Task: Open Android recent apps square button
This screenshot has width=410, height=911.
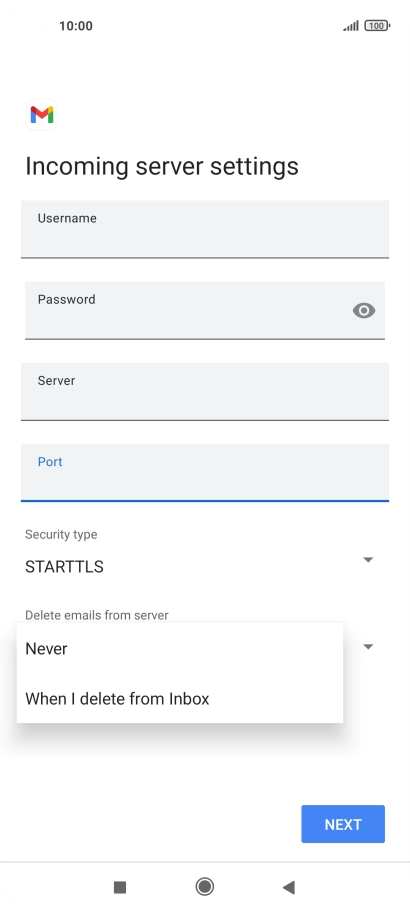Action: coord(120,887)
